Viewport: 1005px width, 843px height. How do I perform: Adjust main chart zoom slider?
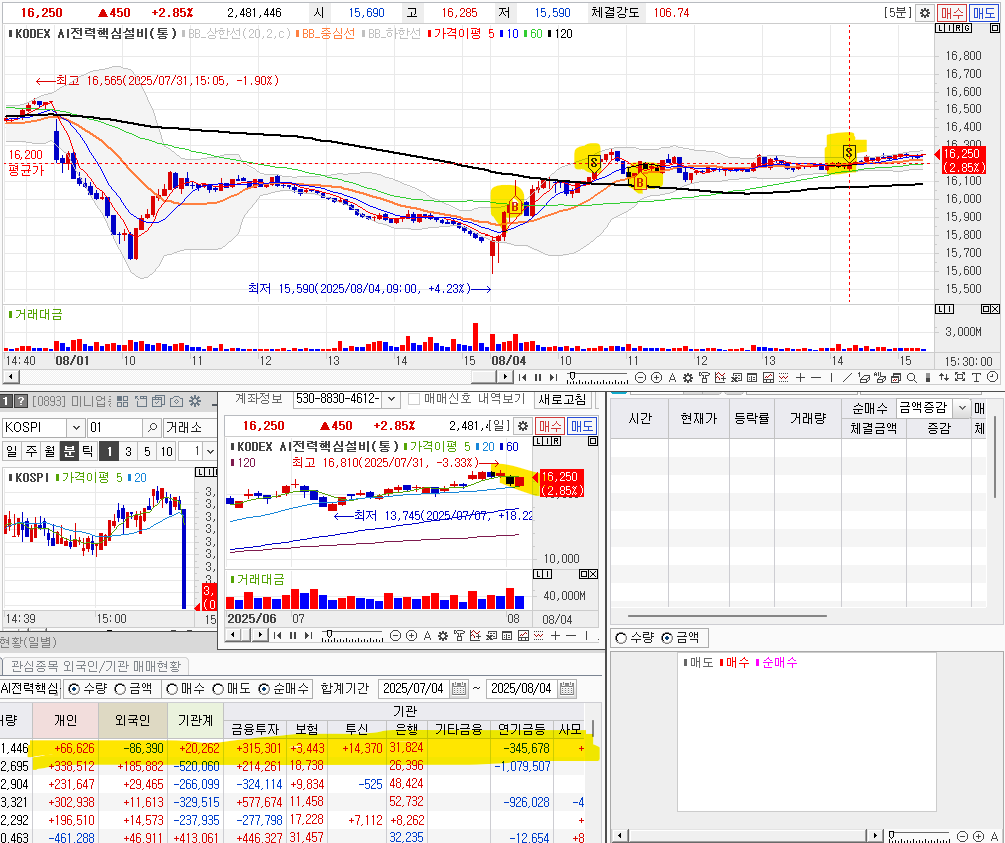tap(572, 376)
